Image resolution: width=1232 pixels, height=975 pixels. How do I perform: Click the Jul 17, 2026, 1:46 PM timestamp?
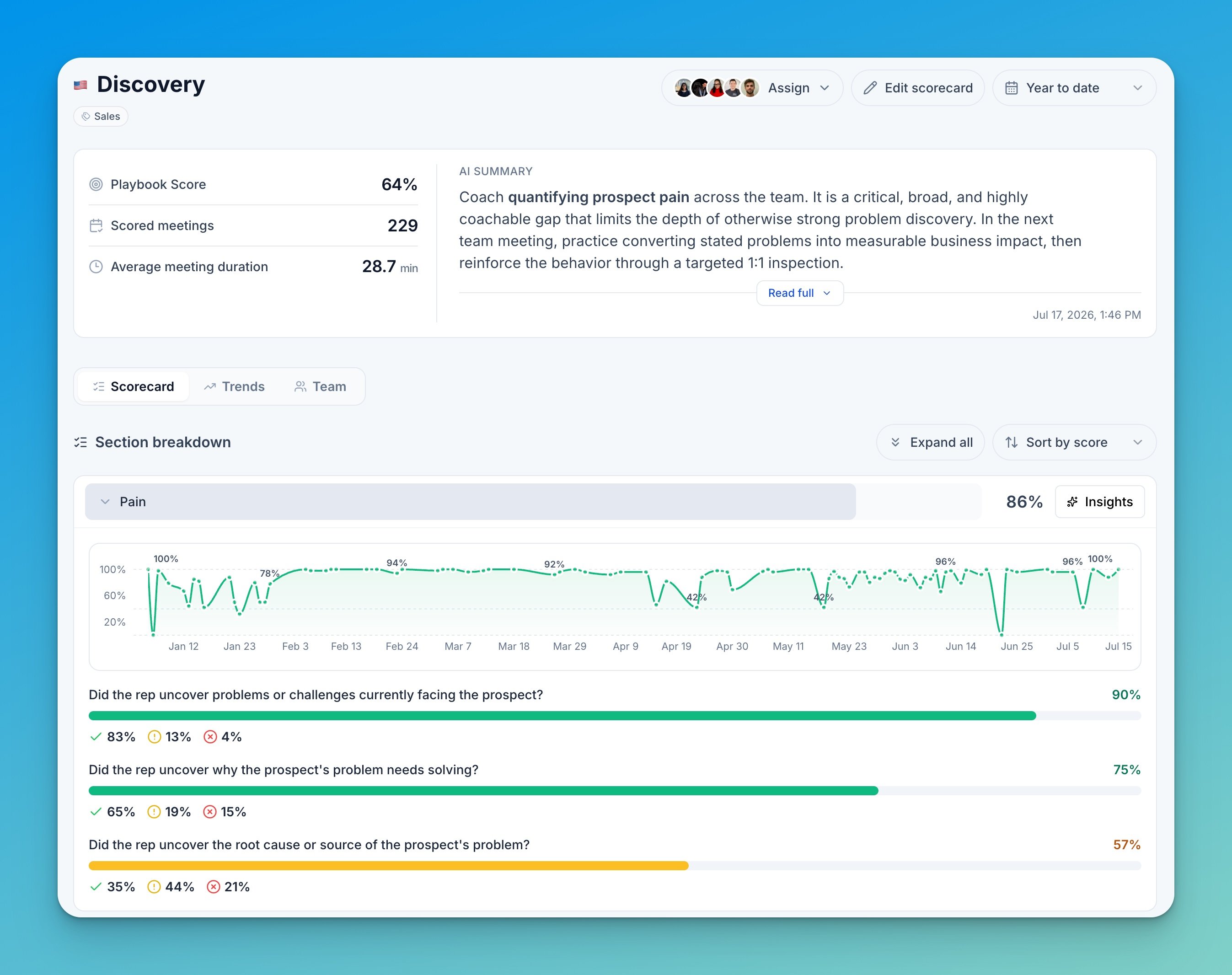coord(1087,315)
